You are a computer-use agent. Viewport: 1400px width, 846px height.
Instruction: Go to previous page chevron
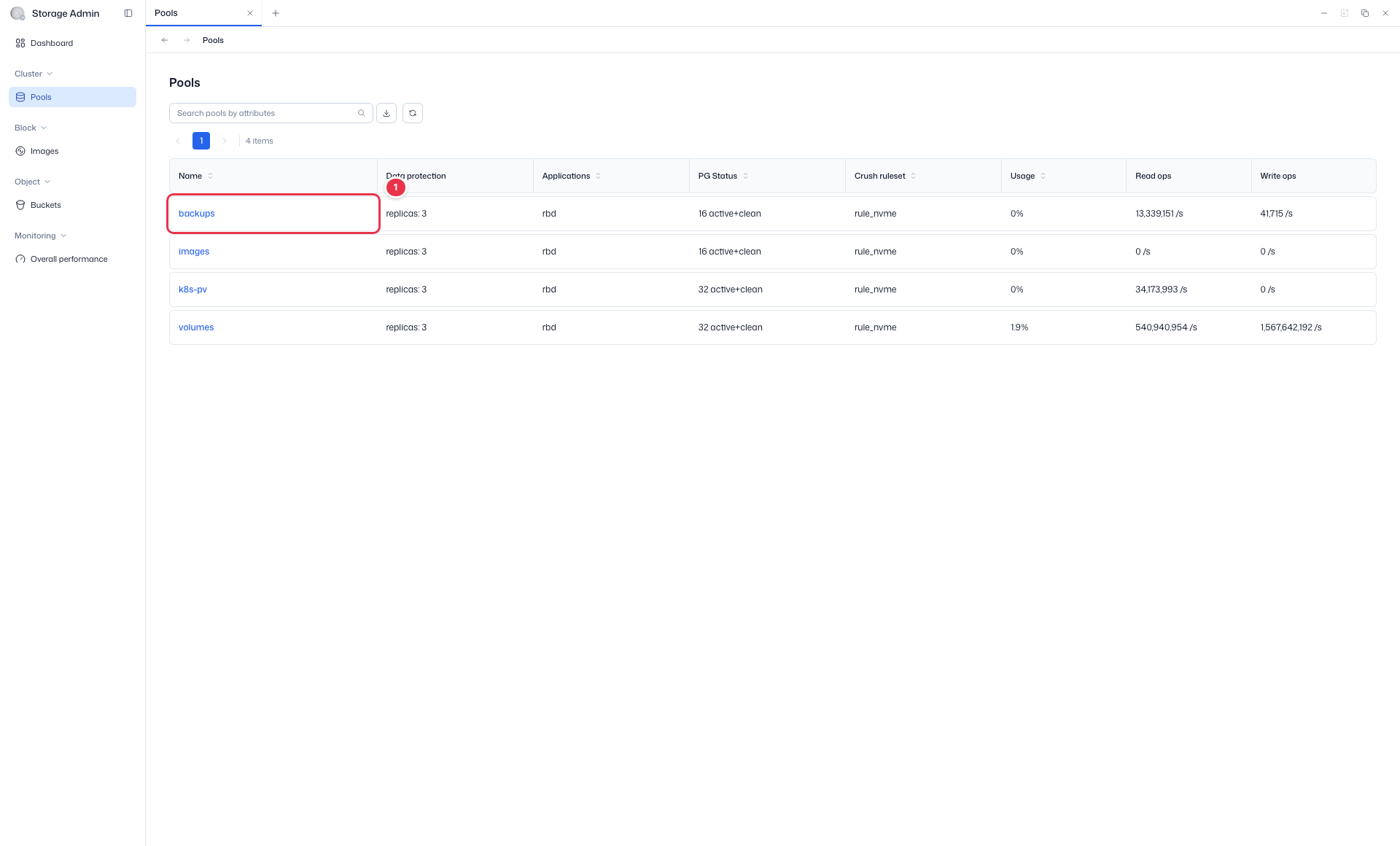tap(178, 141)
